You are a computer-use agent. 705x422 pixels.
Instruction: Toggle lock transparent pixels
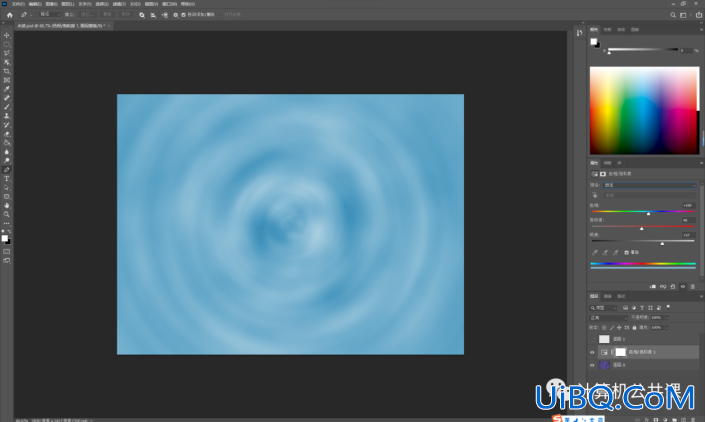604,328
